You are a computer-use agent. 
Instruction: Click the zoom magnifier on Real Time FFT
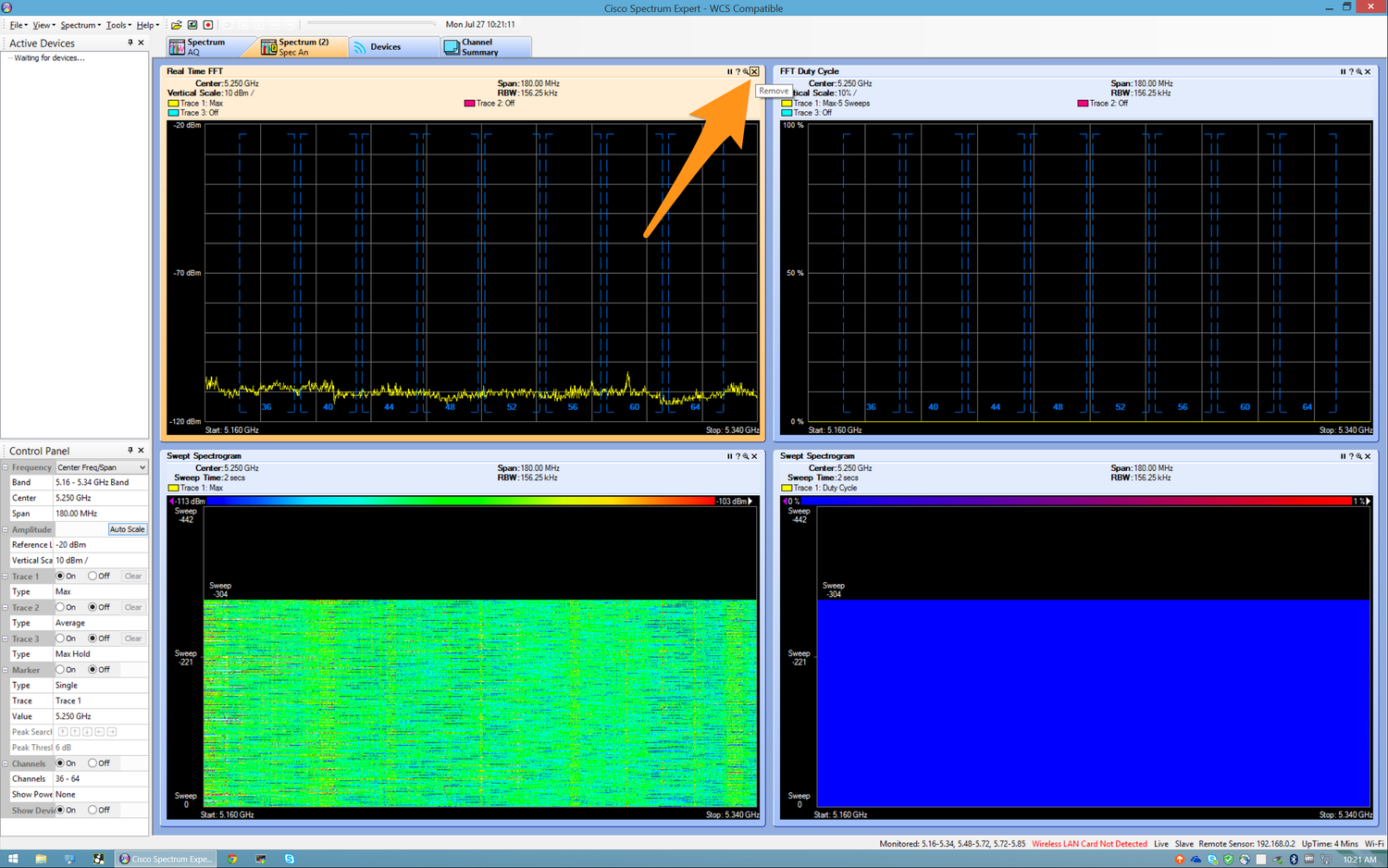tap(746, 71)
